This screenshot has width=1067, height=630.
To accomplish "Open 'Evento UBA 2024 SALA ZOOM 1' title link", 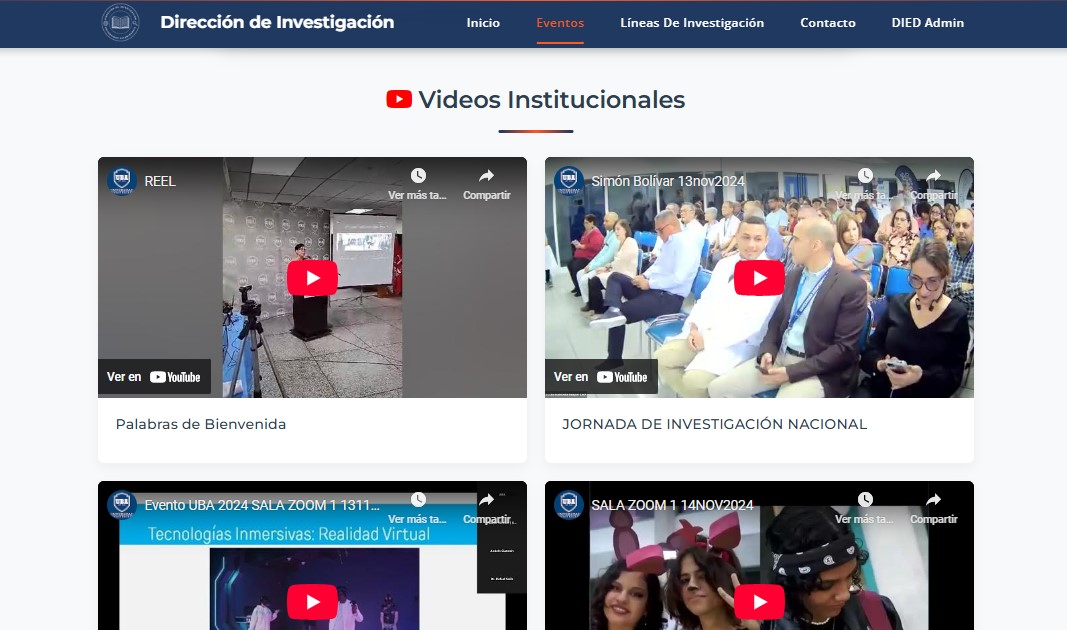I will [262, 505].
